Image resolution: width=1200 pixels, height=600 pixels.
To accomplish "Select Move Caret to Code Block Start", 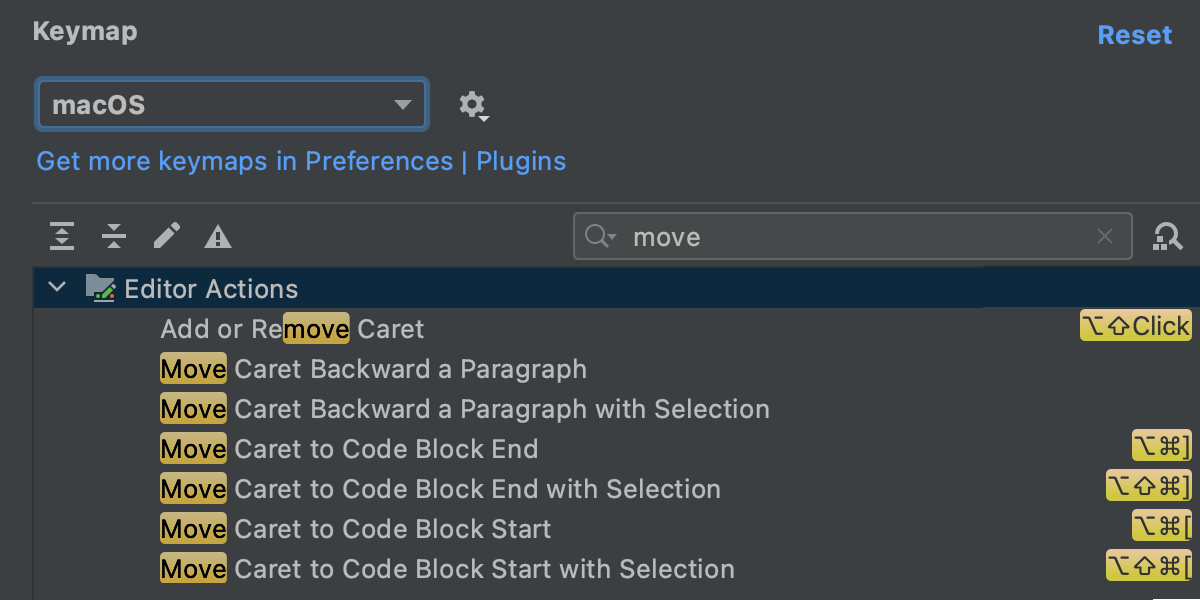I will (x=355, y=529).
